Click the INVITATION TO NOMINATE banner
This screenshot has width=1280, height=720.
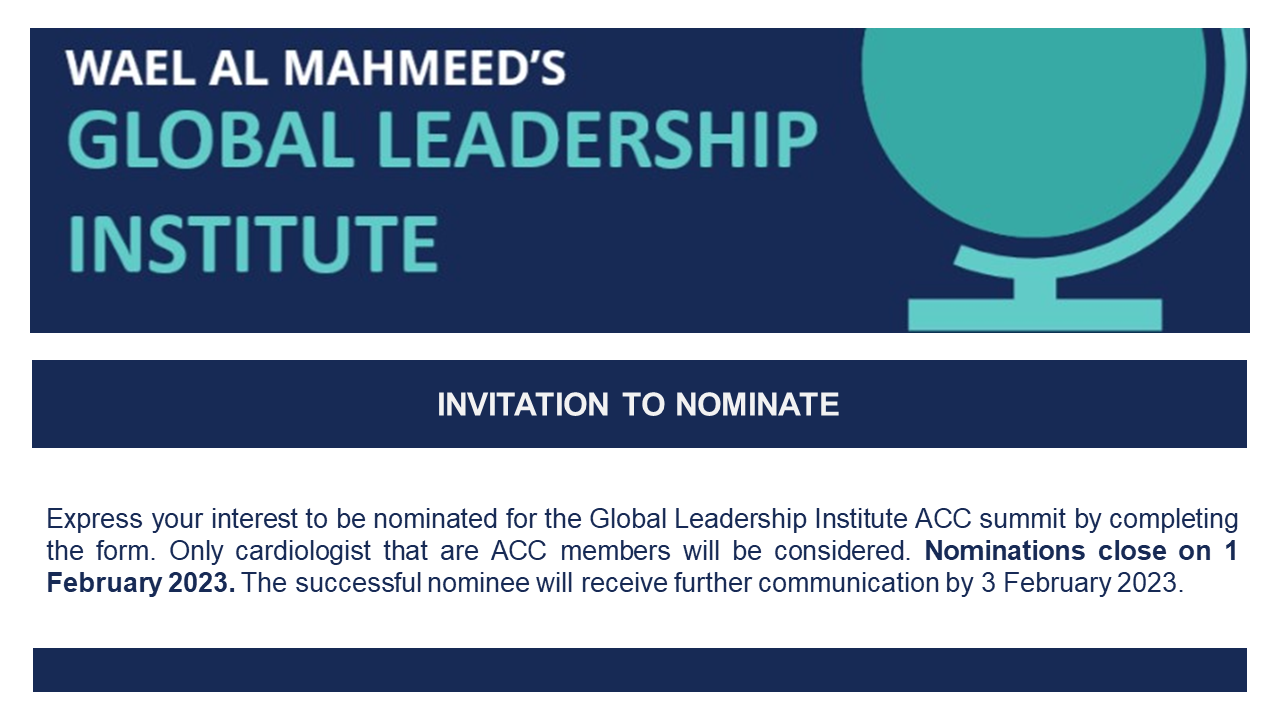tap(639, 404)
